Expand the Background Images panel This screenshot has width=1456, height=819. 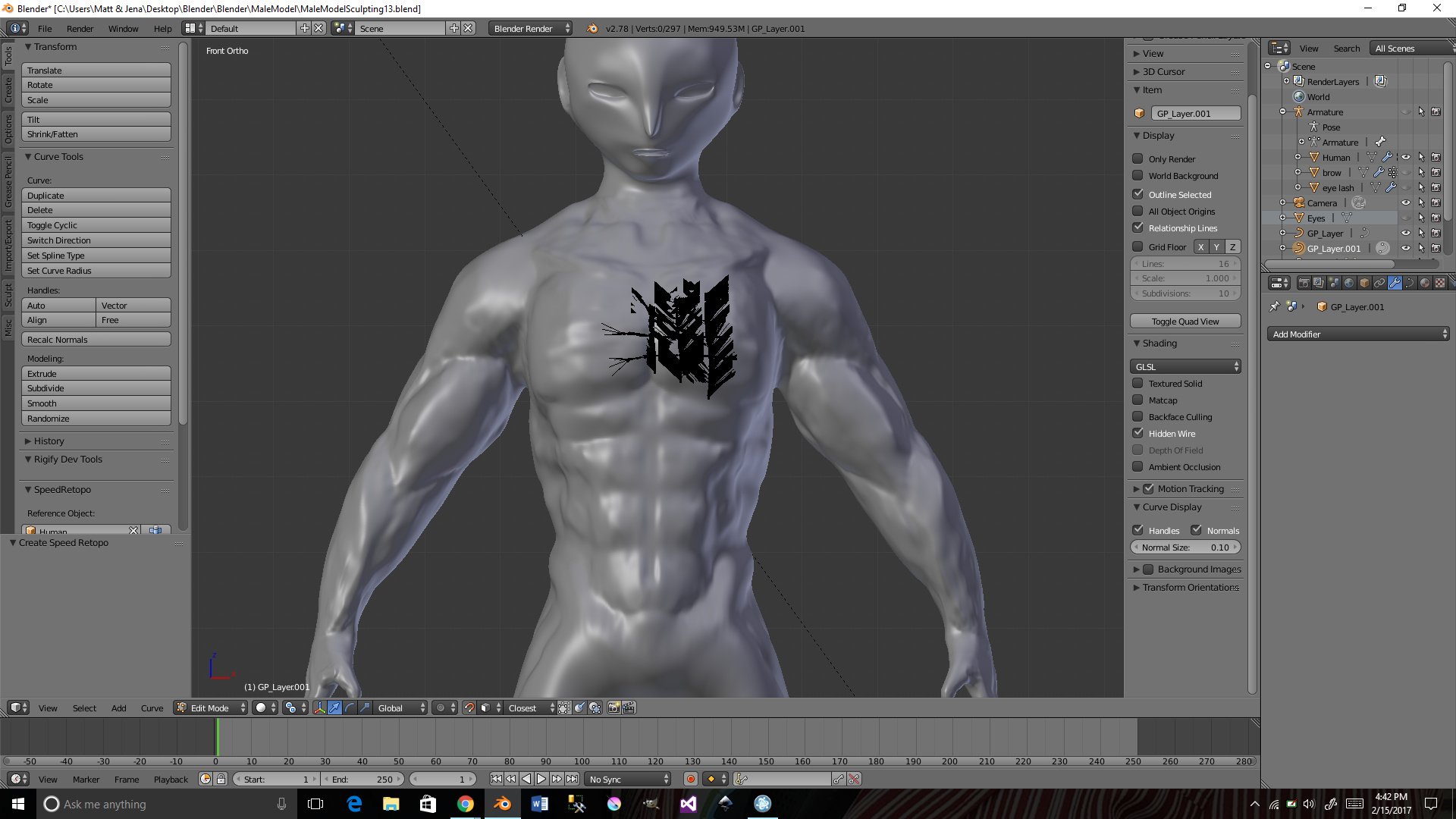click(1188, 569)
